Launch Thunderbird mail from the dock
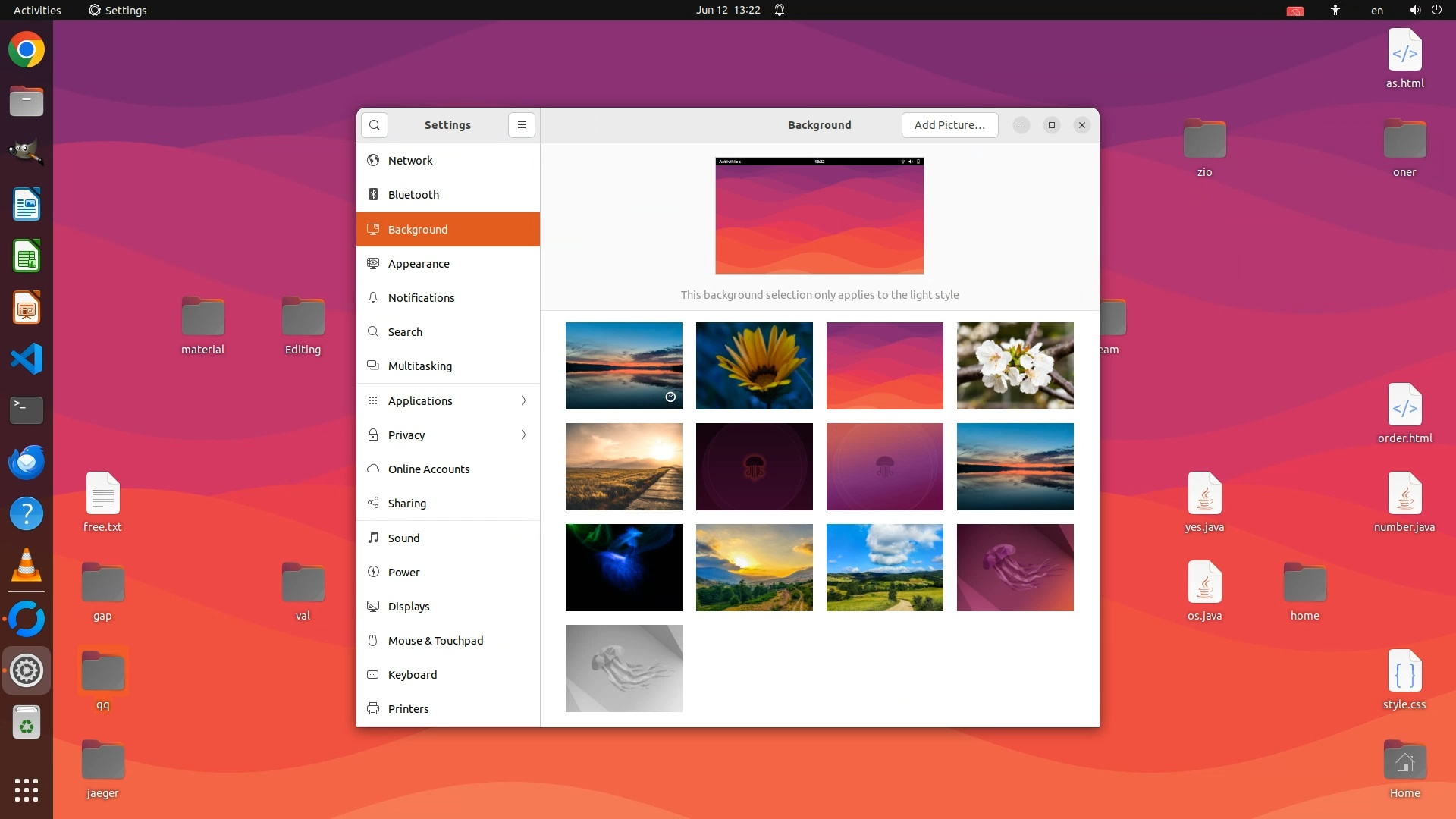Screen dimensions: 1456x819 (x=27, y=462)
